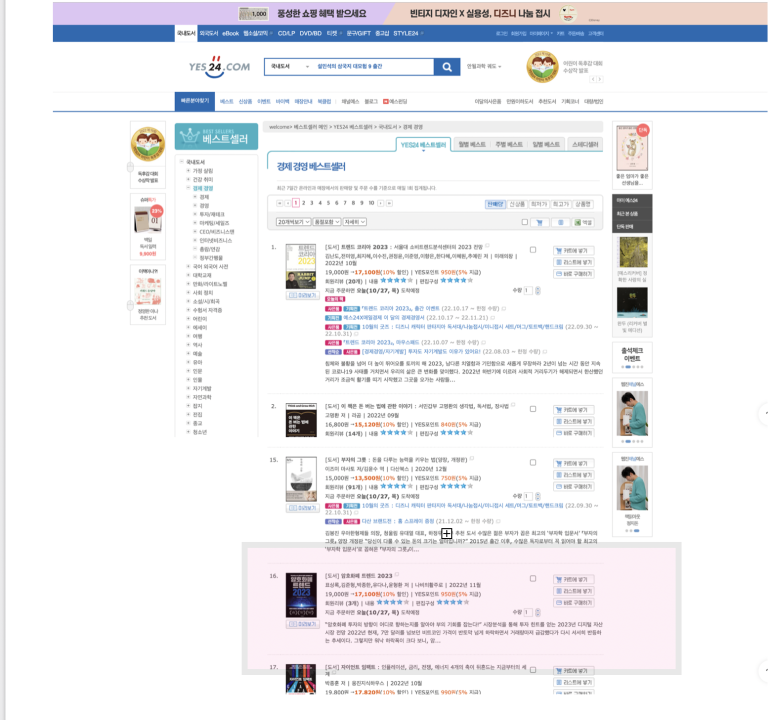
Task: Expand the 건강 취미 category
Action: coord(188,180)
